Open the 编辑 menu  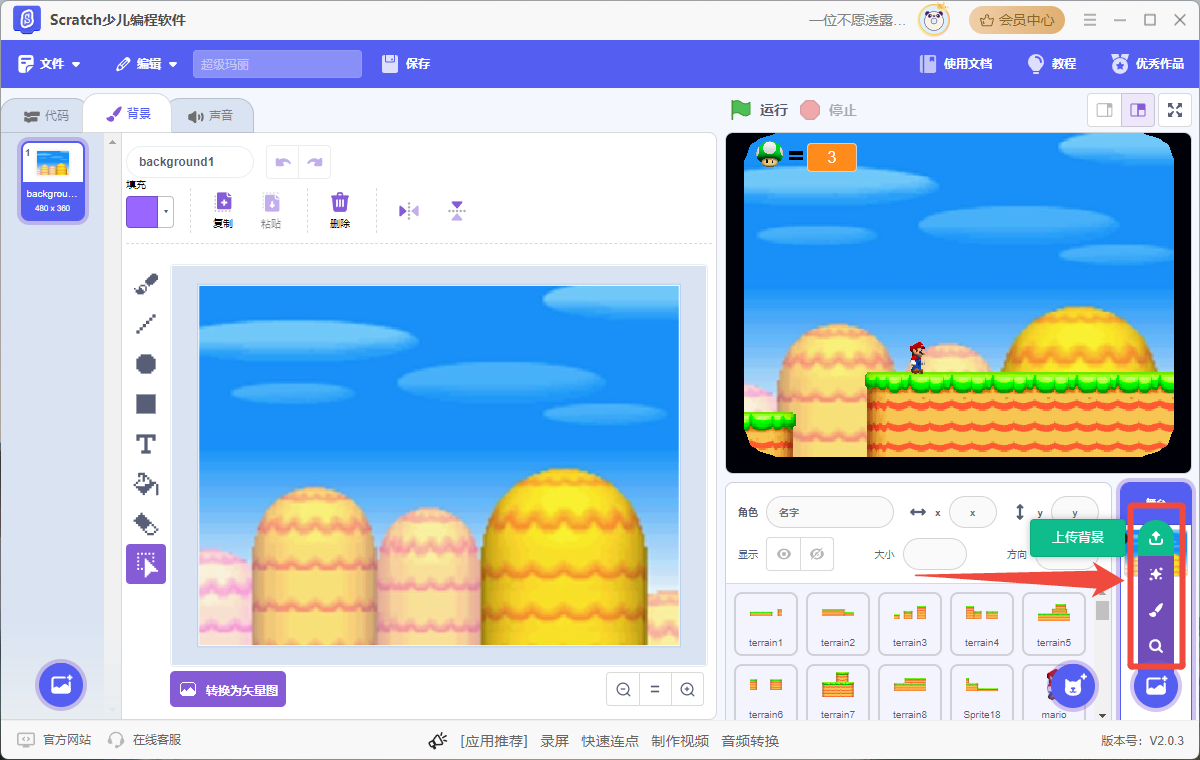click(x=147, y=64)
